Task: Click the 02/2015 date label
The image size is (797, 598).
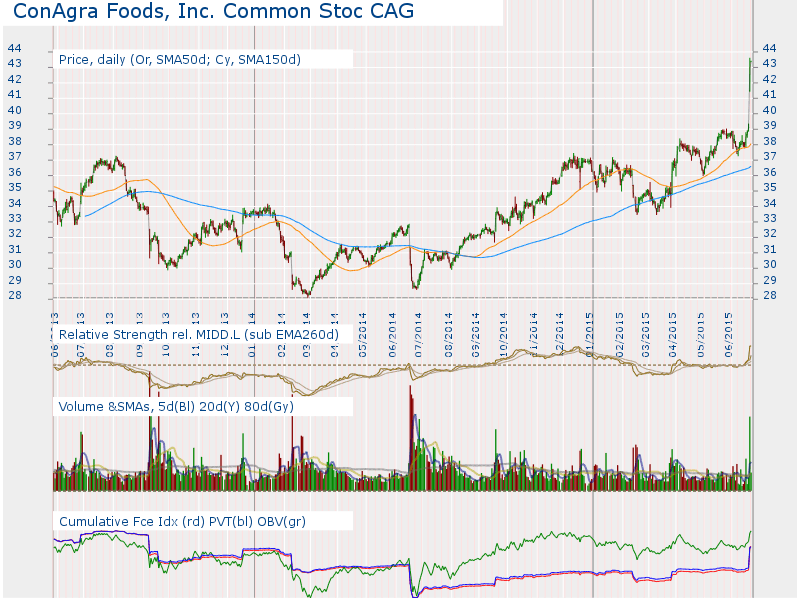Action: coord(619,335)
